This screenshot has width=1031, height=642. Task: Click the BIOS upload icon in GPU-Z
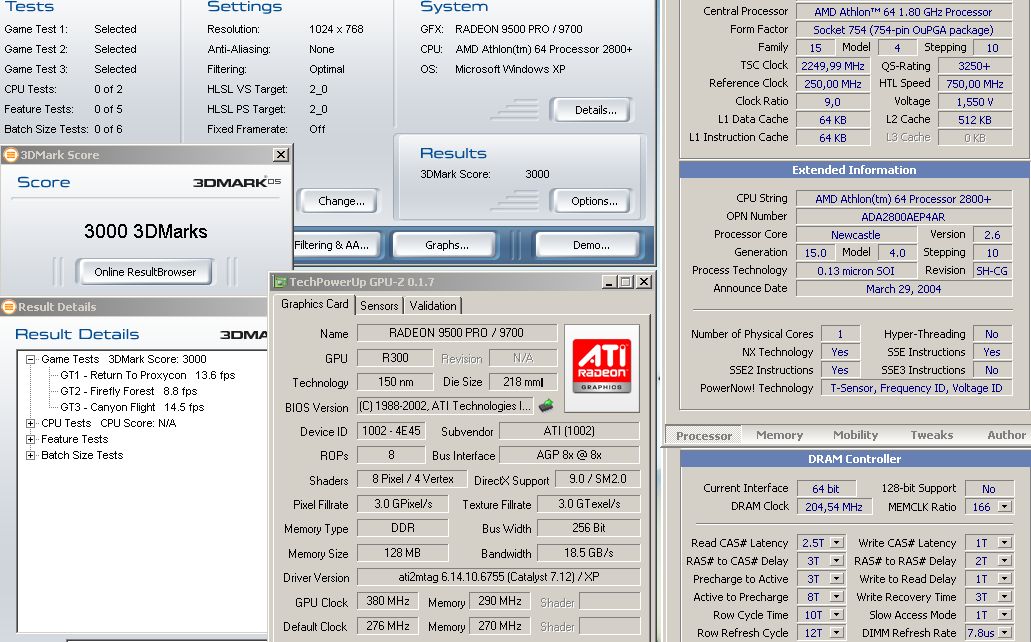(x=546, y=406)
